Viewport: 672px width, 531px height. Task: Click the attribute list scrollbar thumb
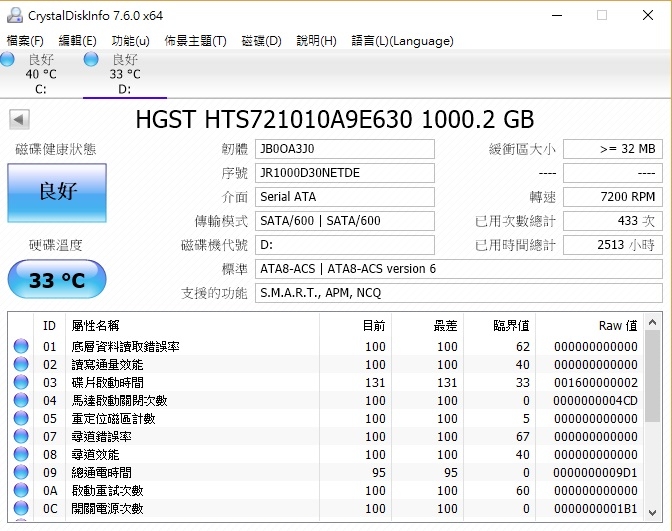(653, 376)
